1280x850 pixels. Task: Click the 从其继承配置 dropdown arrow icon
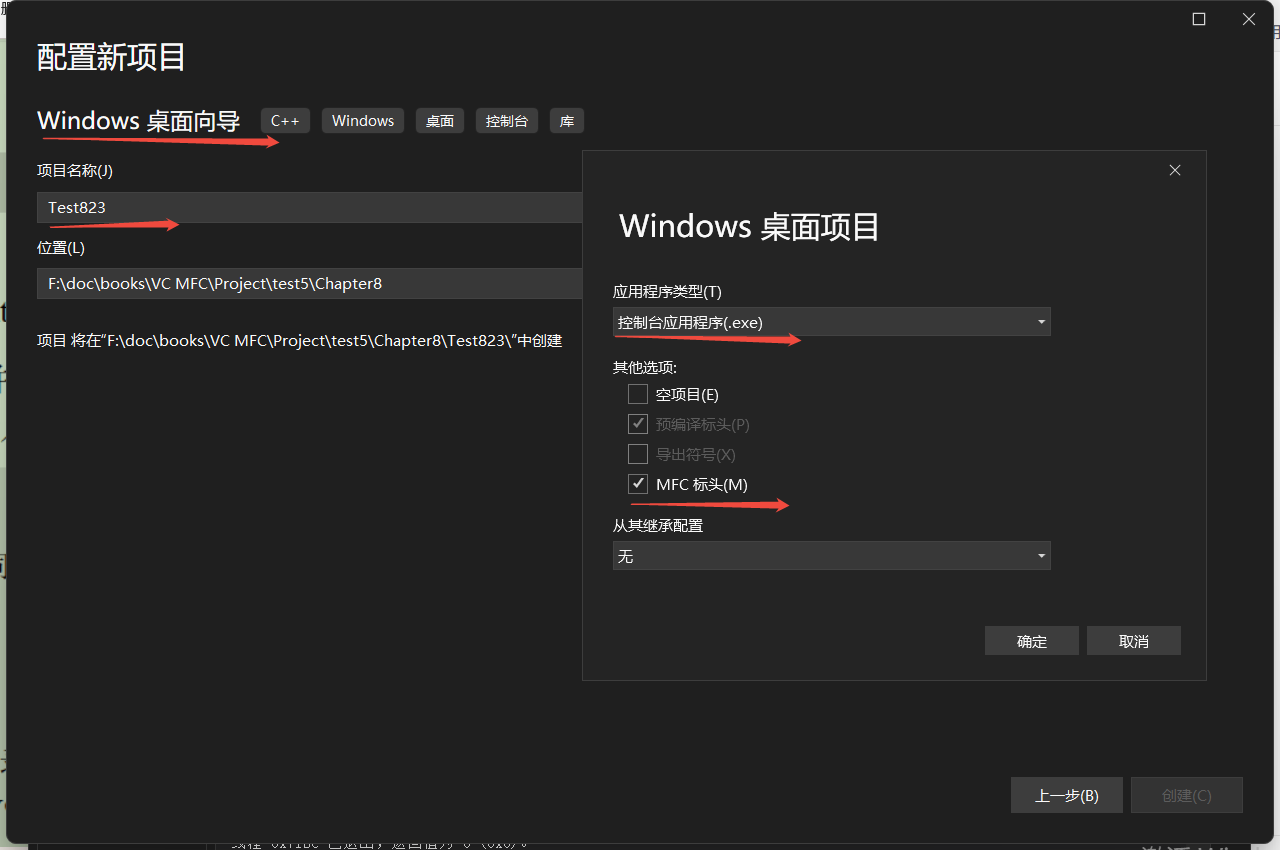1041,555
